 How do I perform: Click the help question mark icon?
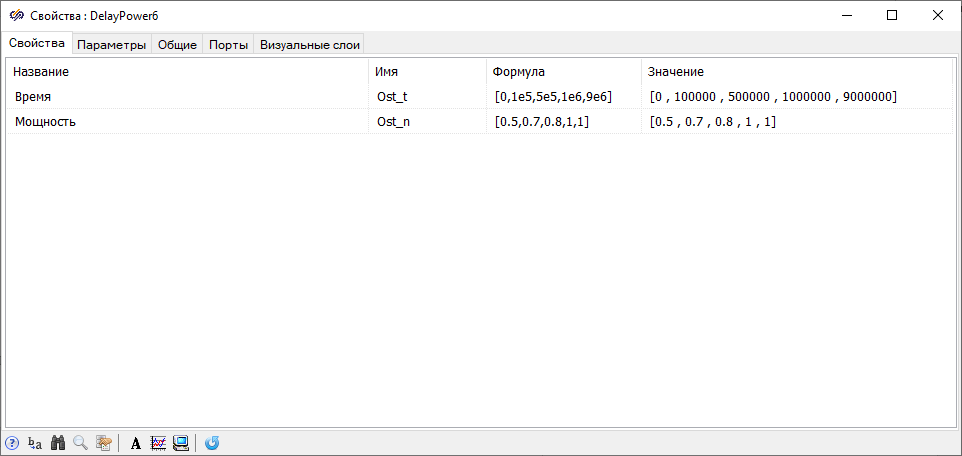pos(12,443)
